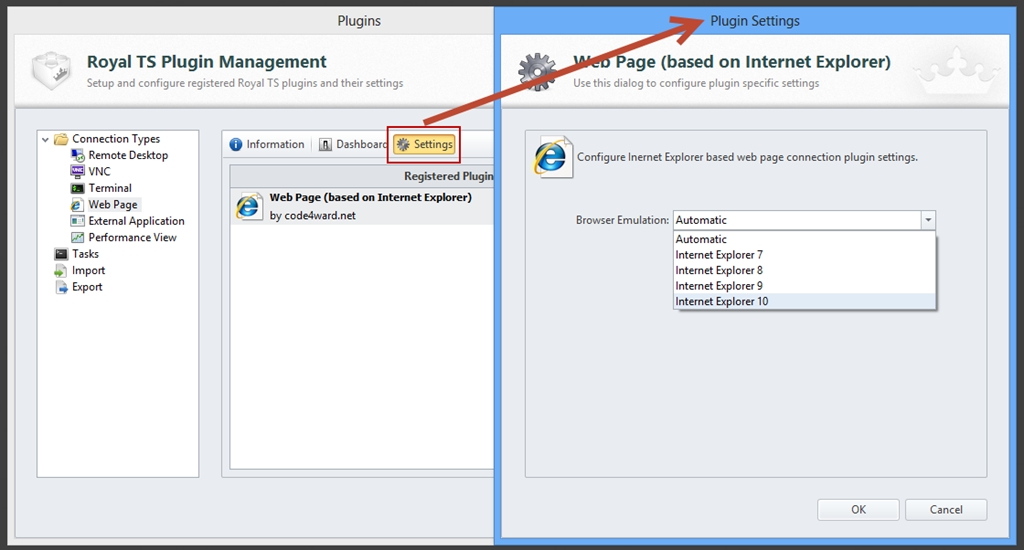This screenshot has height=550, width=1024.
Task: Choose Internet Explorer 9 option
Action: coord(805,286)
